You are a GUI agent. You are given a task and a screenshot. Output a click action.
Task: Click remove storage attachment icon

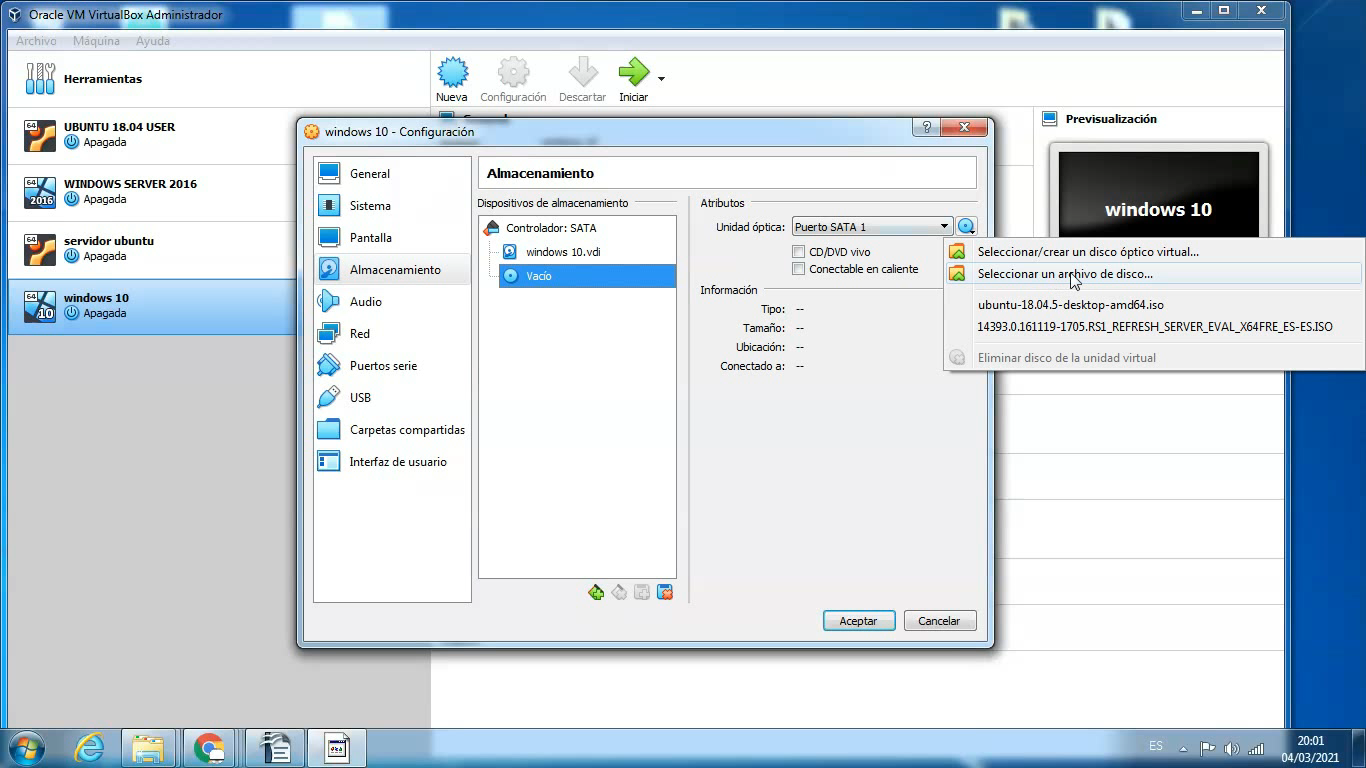coord(665,593)
